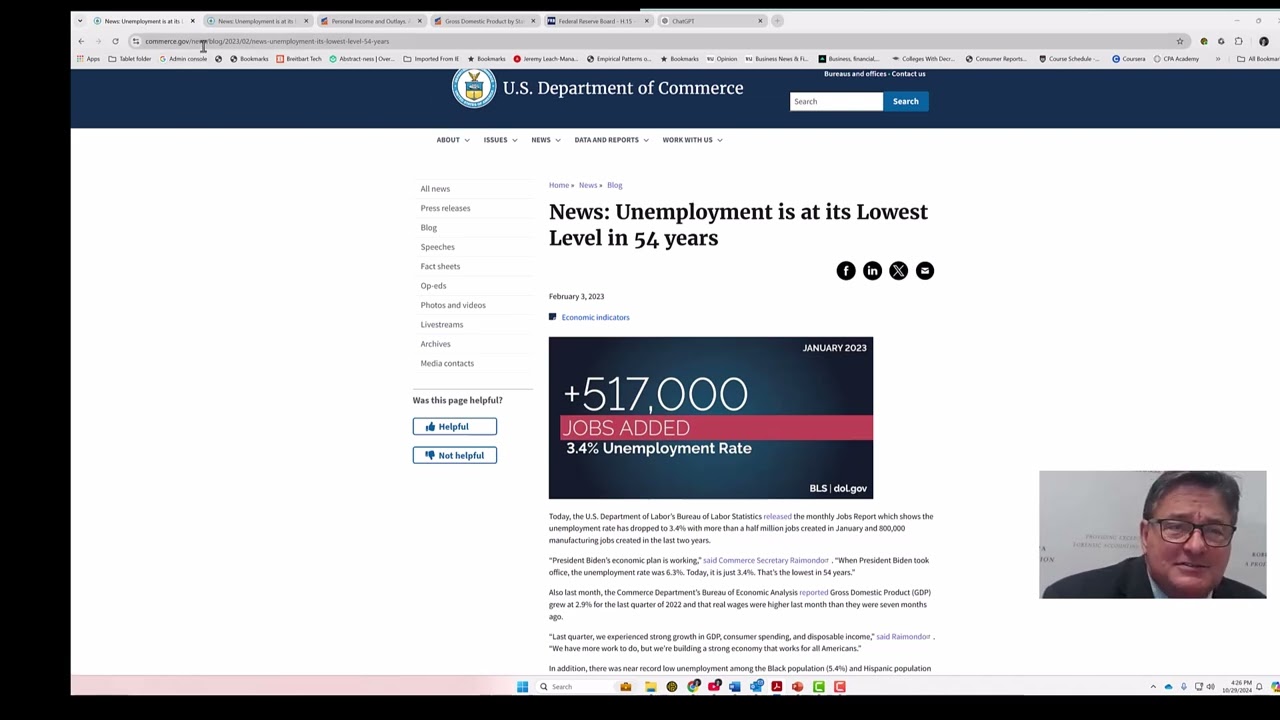Switch to the ChatGPT browser tab

[x=712, y=21]
